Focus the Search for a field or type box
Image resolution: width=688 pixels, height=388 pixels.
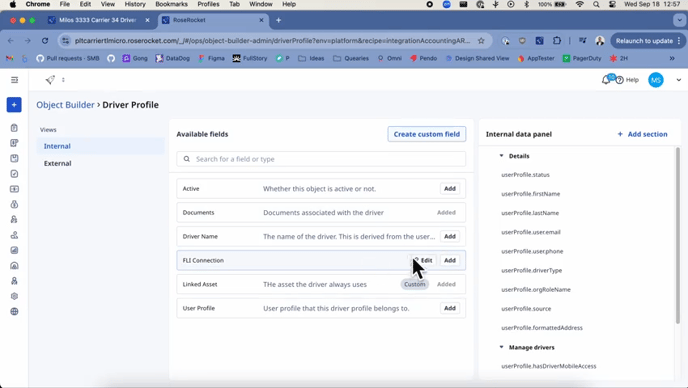point(321,159)
